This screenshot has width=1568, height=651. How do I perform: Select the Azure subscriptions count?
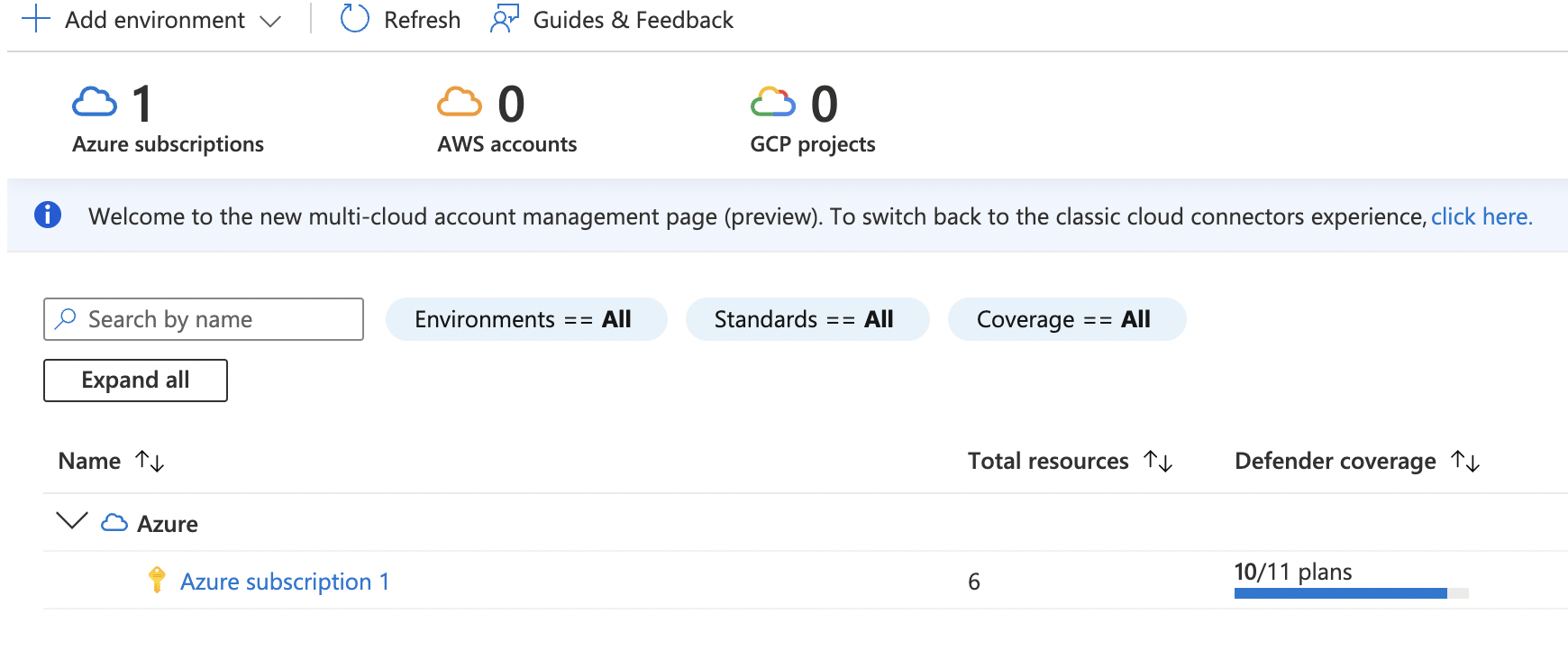141,104
